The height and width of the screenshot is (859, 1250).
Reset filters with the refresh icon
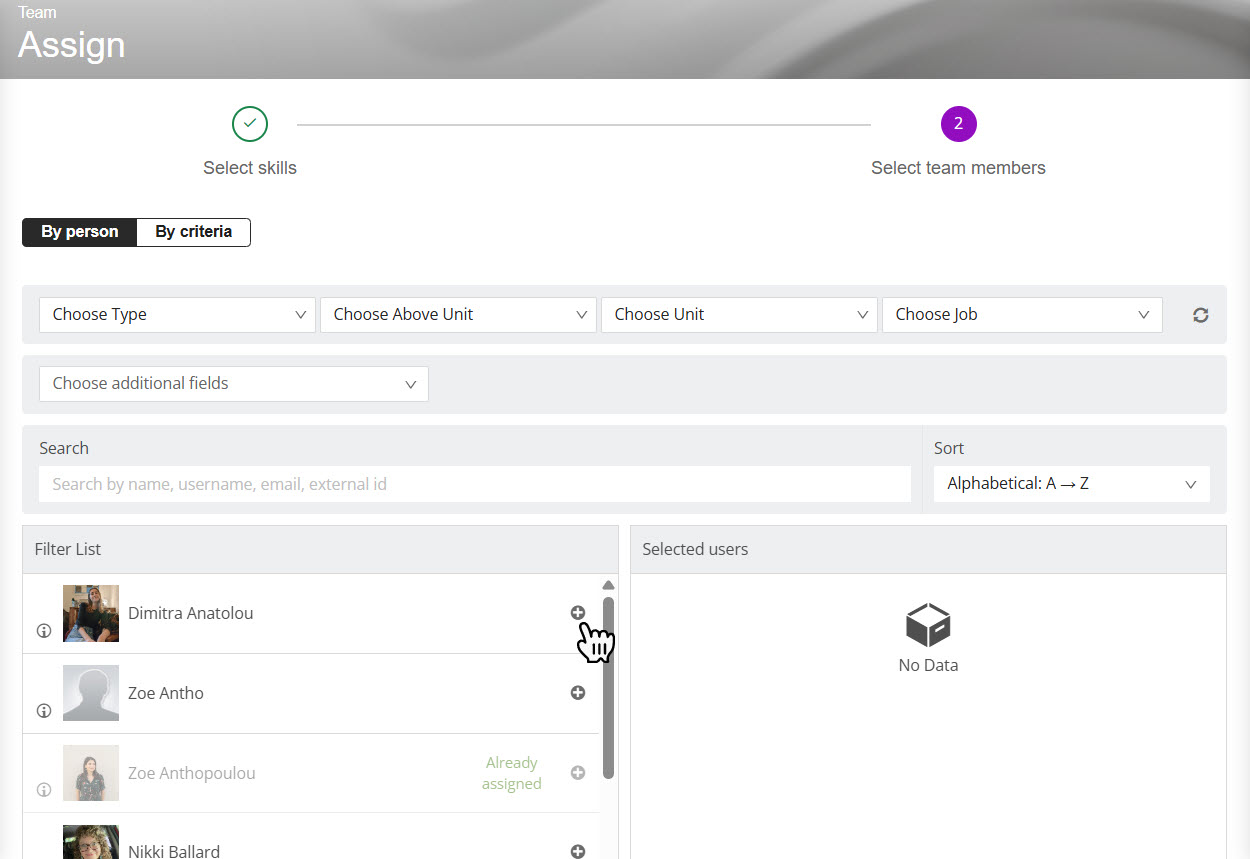tap(1201, 315)
